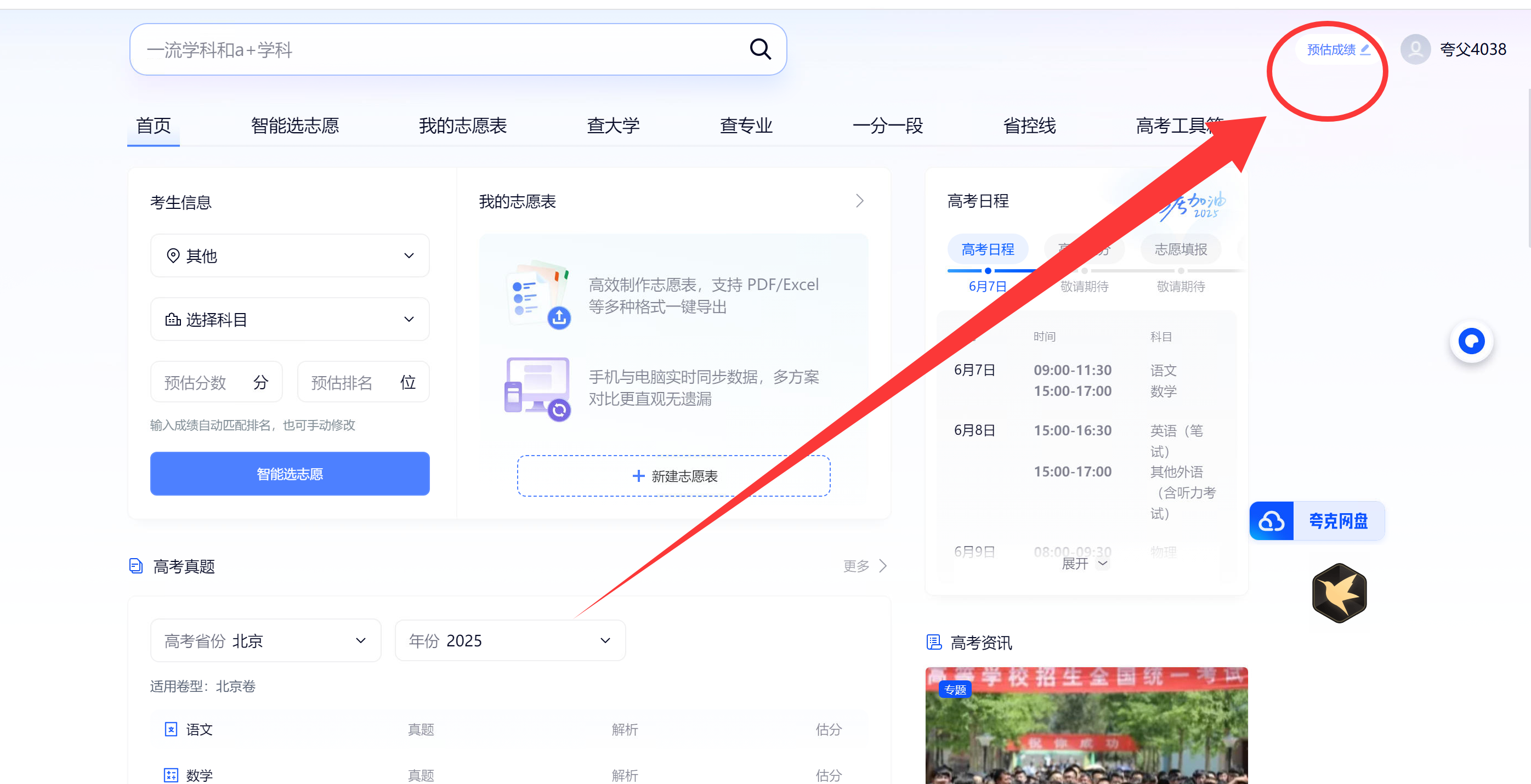Focus the 一流学科和a+学科 search field
This screenshot has height=784, width=1531.
click(458, 49)
